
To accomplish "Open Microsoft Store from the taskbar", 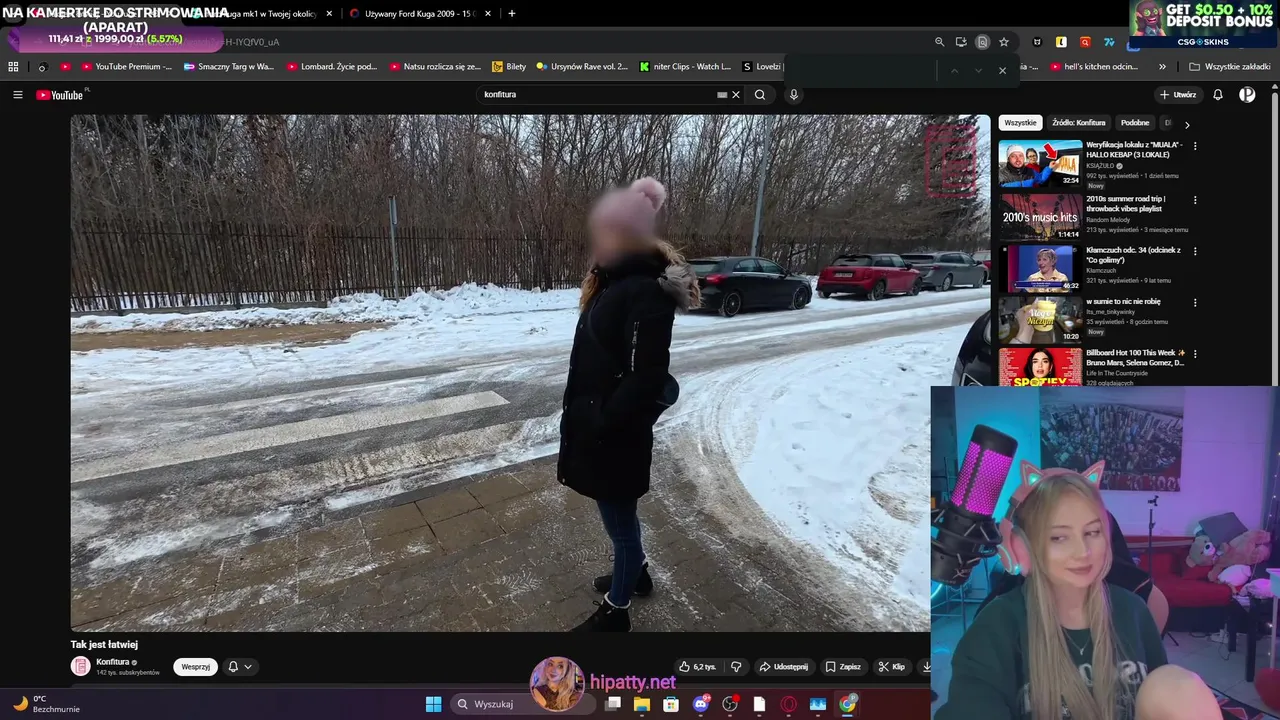I will [671, 704].
